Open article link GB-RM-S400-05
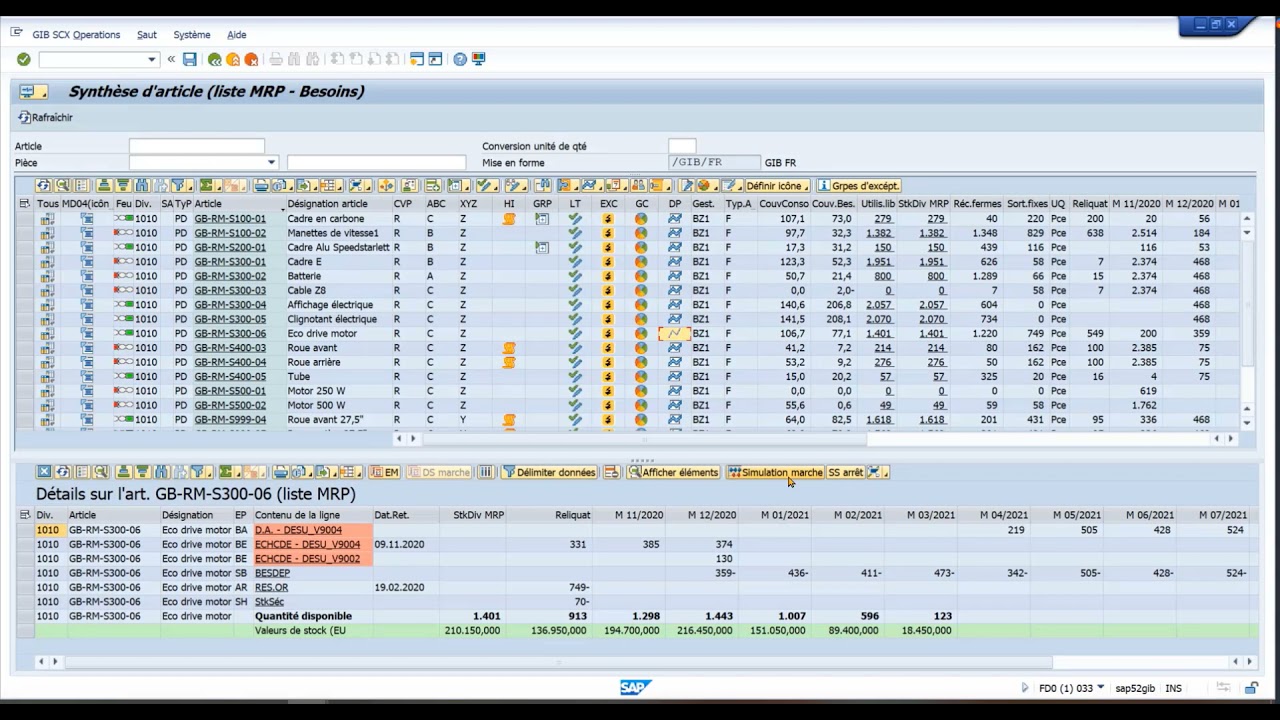 tap(230, 377)
